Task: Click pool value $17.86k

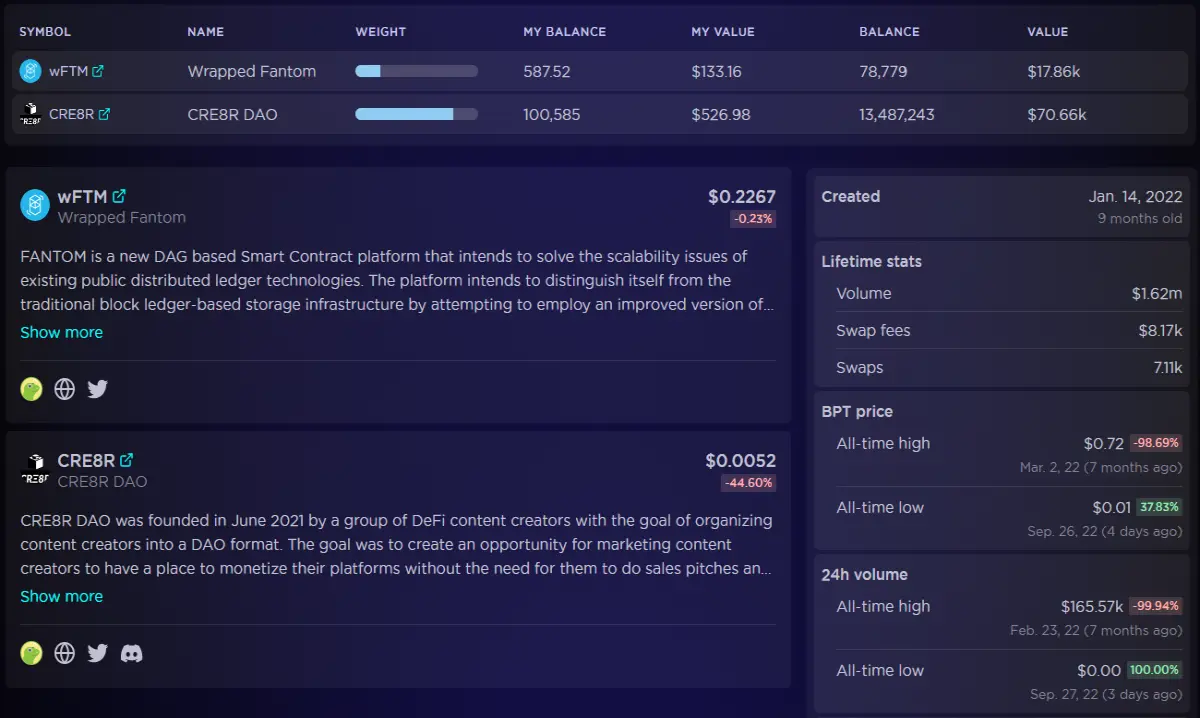Action: pos(1053,72)
